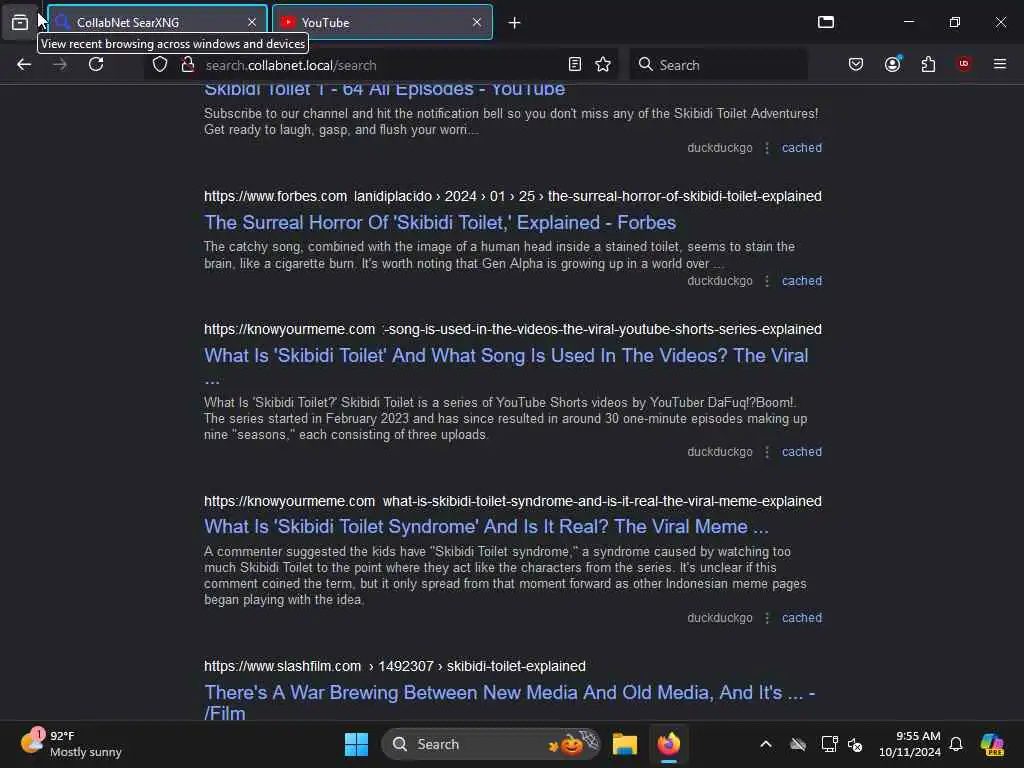1024x768 pixels.
Task: Open The Surreal Horror Forbes result
Action: pyautogui.click(x=440, y=223)
